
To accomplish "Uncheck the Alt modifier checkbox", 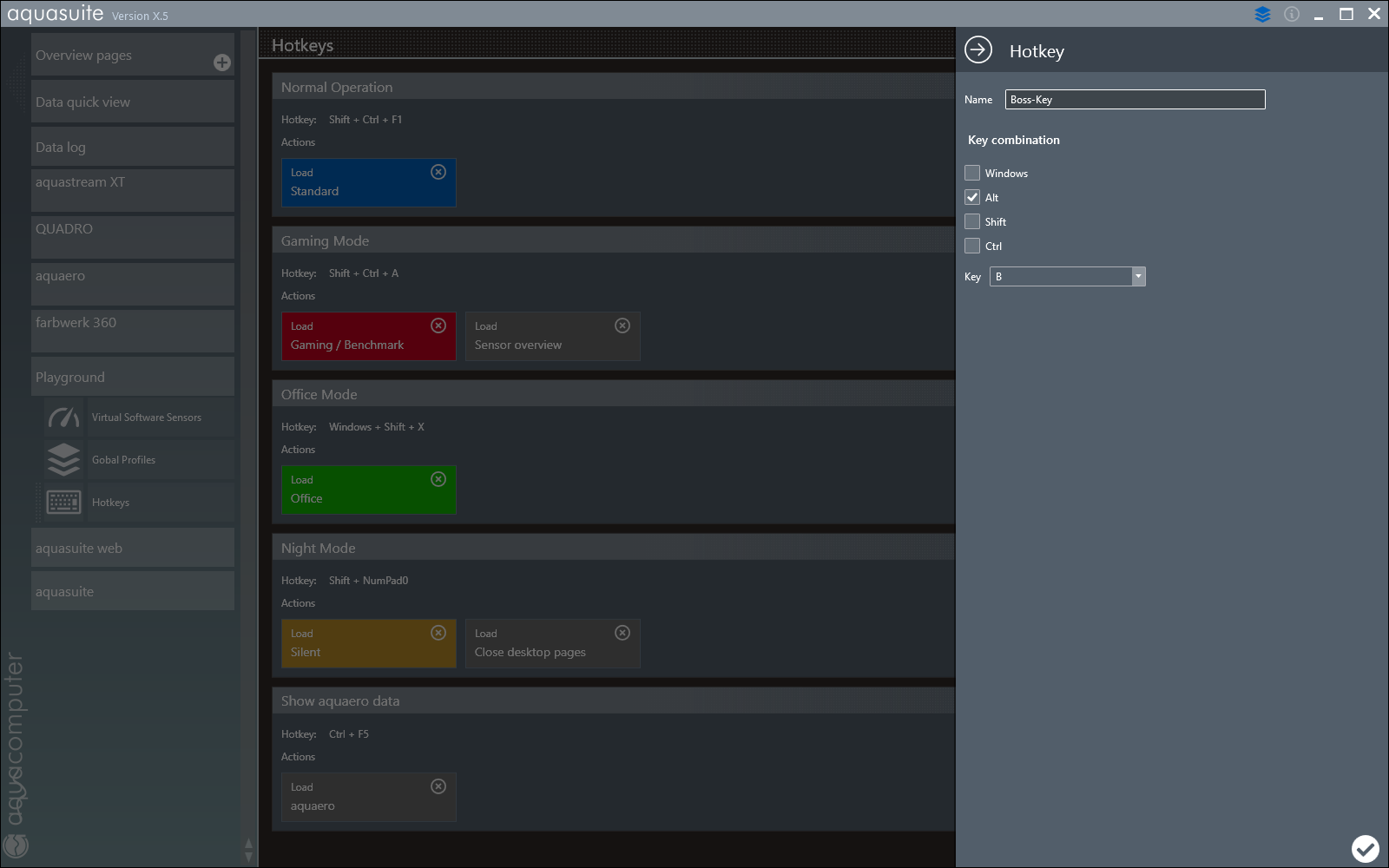I will (x=972, y=197).
